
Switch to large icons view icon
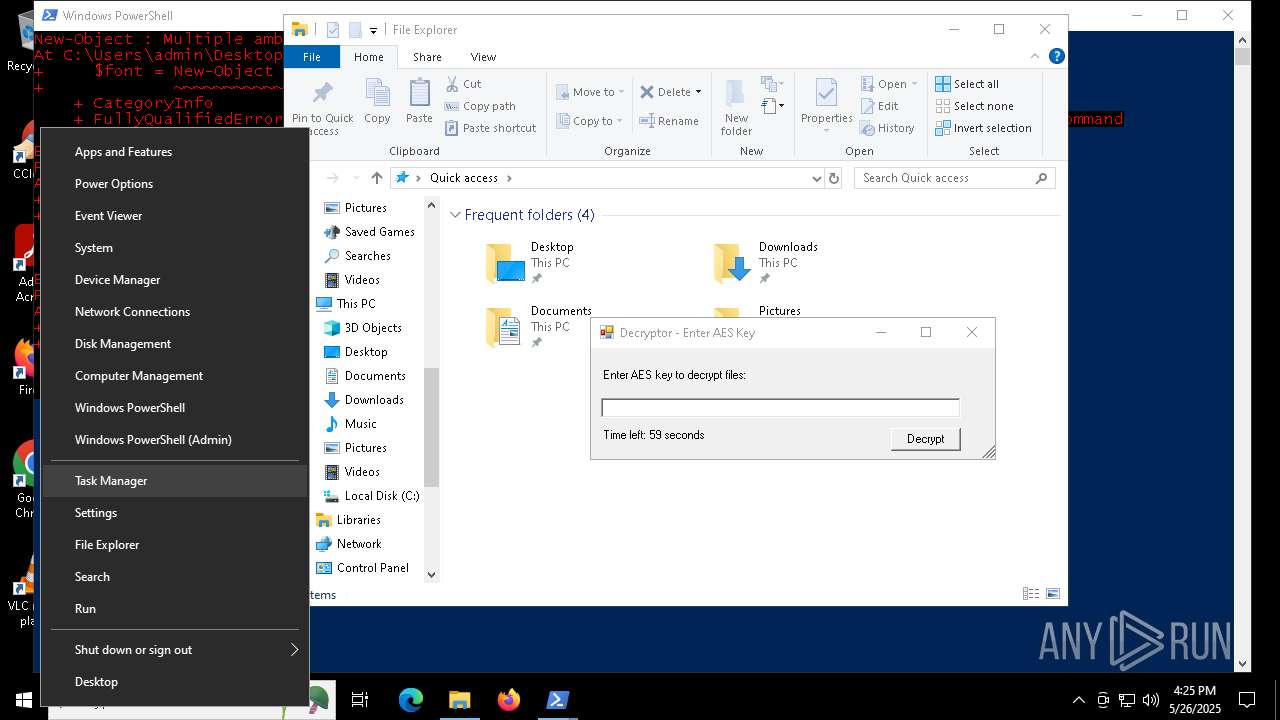(1052, 594)
